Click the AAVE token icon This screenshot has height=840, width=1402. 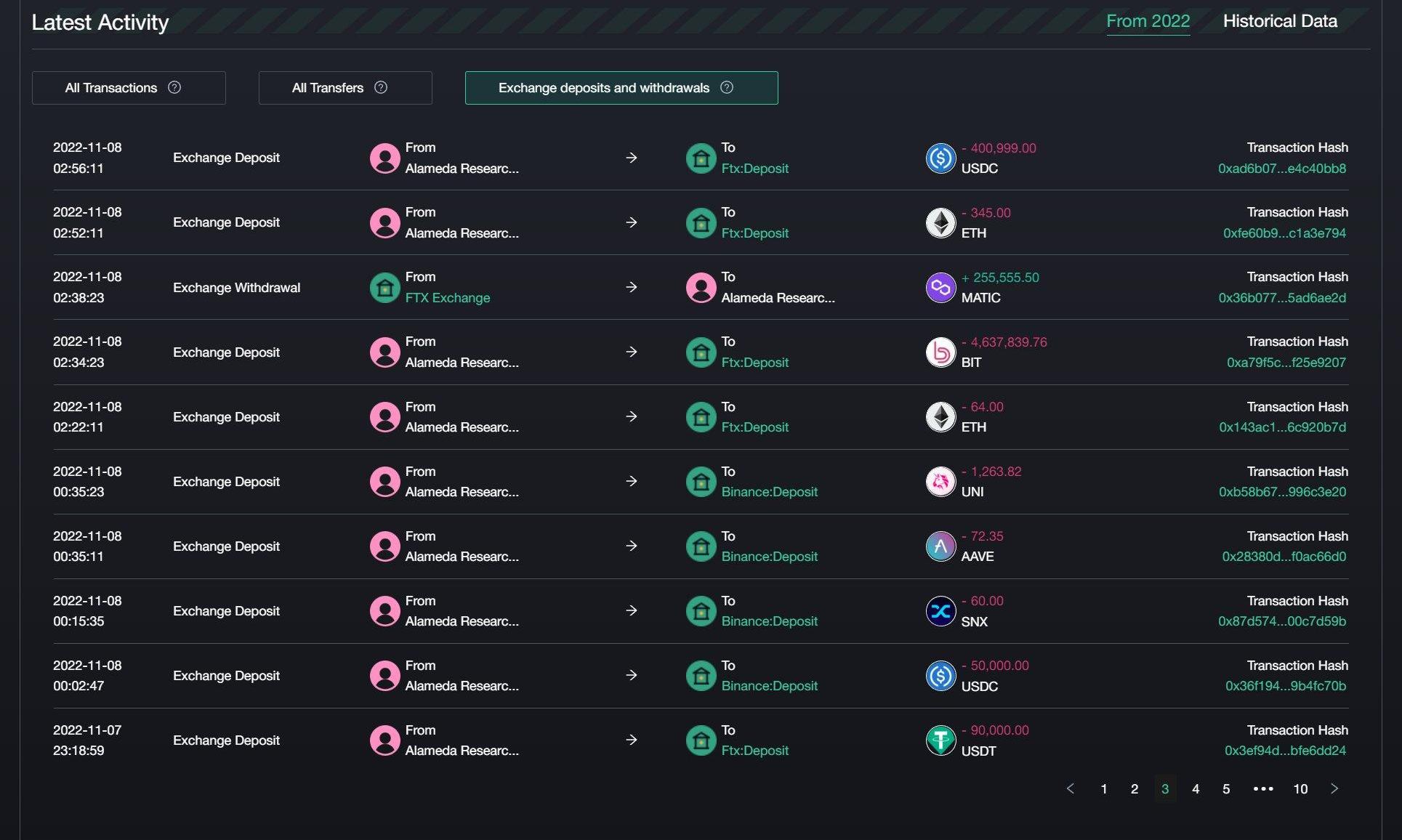(x=940, y=546)
